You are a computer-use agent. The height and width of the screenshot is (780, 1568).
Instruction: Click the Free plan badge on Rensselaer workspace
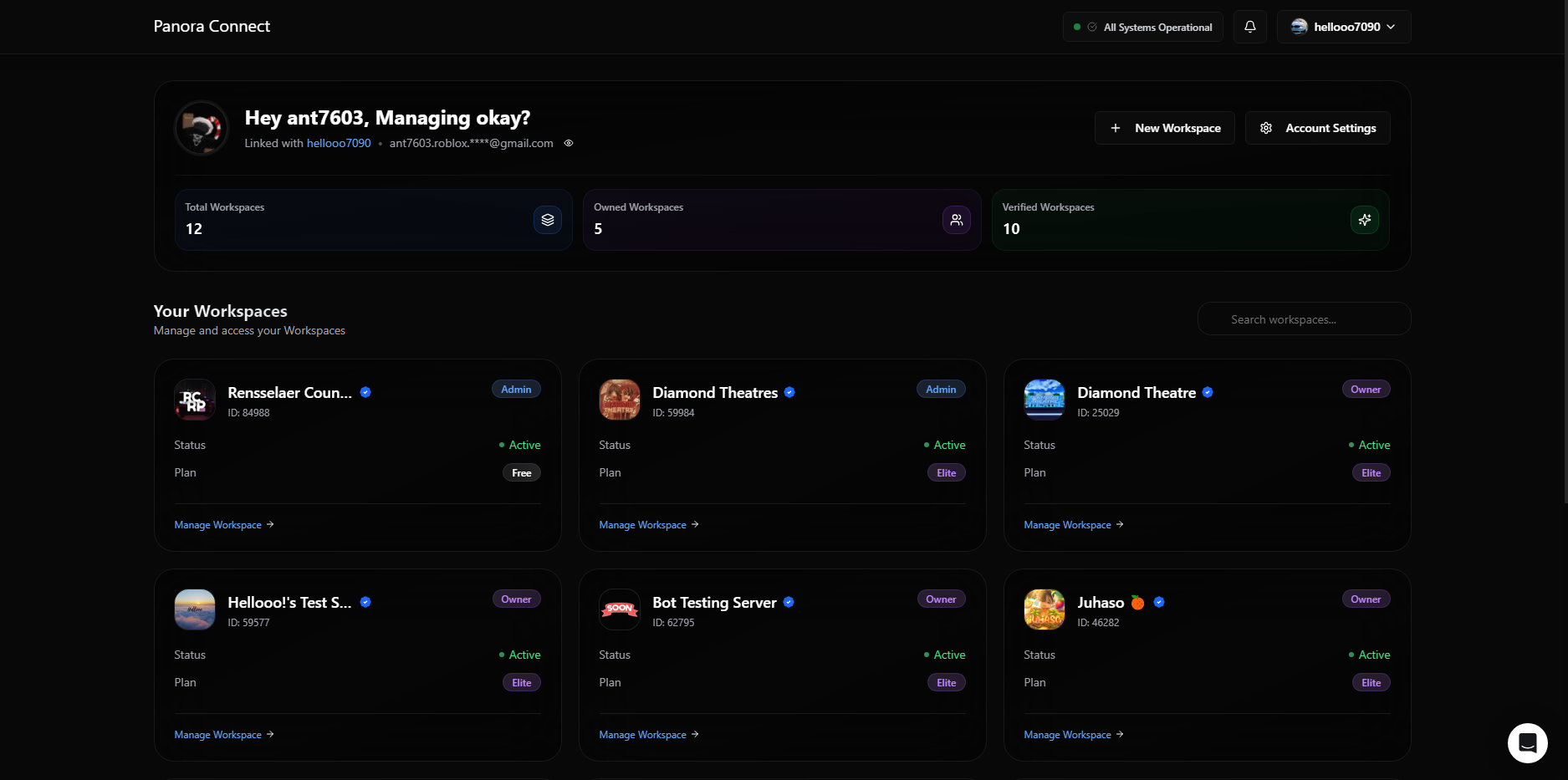(x=521, y=472)
